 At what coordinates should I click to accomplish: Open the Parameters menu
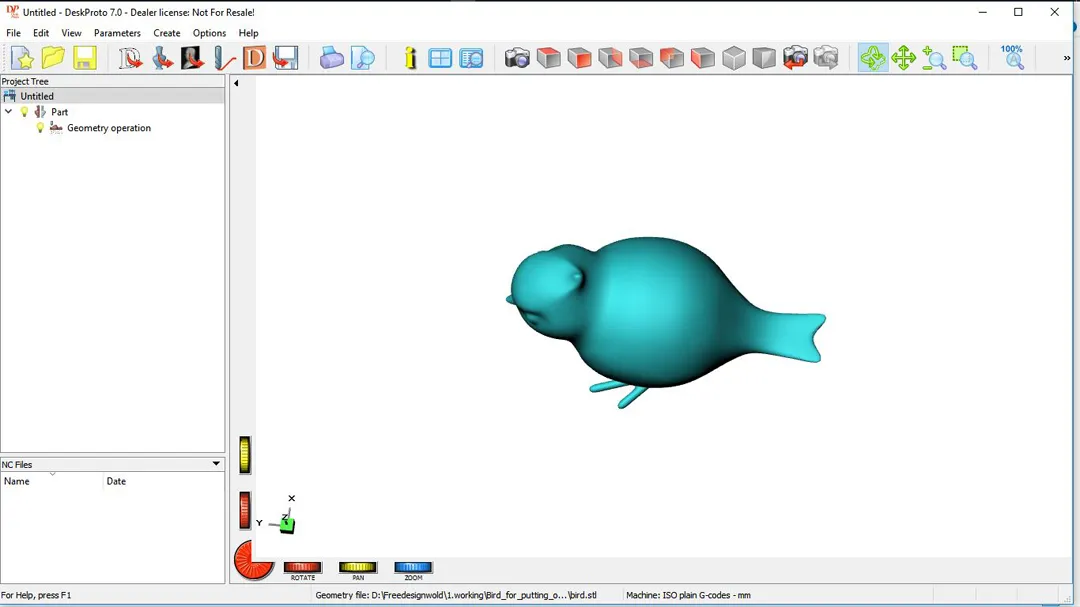coord(117,33)
